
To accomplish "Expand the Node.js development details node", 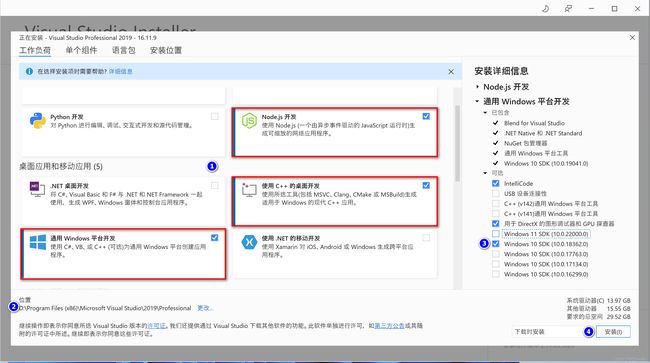I will [478, 87].
